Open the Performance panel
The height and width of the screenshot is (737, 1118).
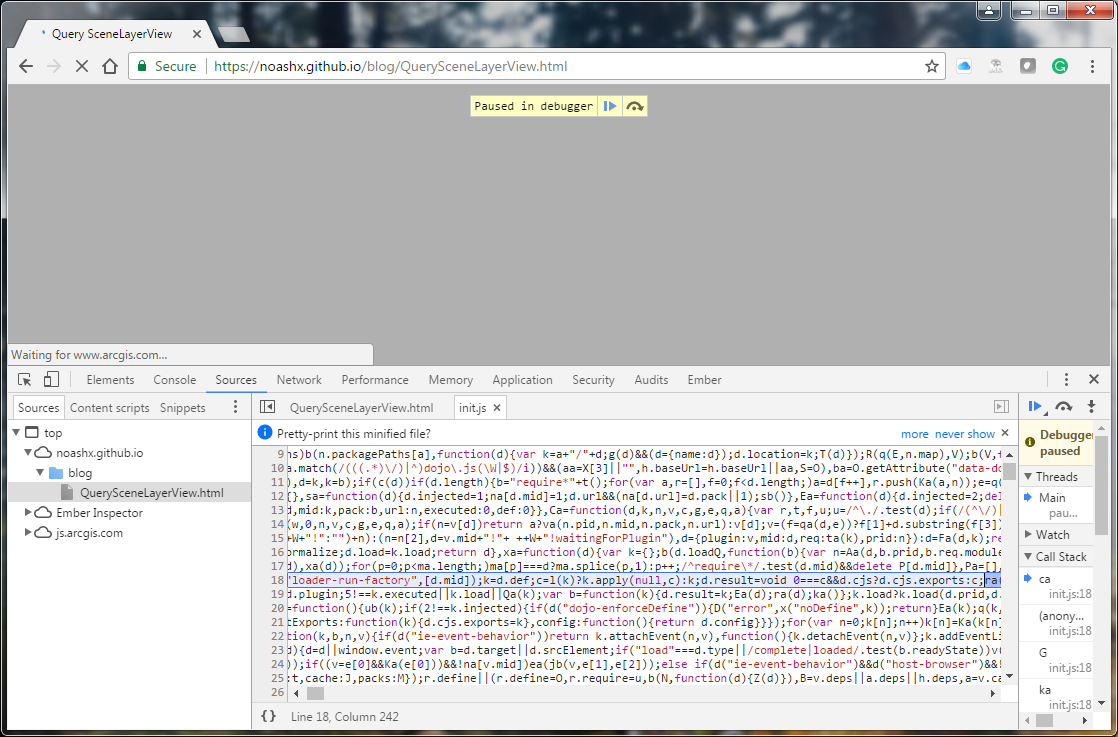point(375,380)
